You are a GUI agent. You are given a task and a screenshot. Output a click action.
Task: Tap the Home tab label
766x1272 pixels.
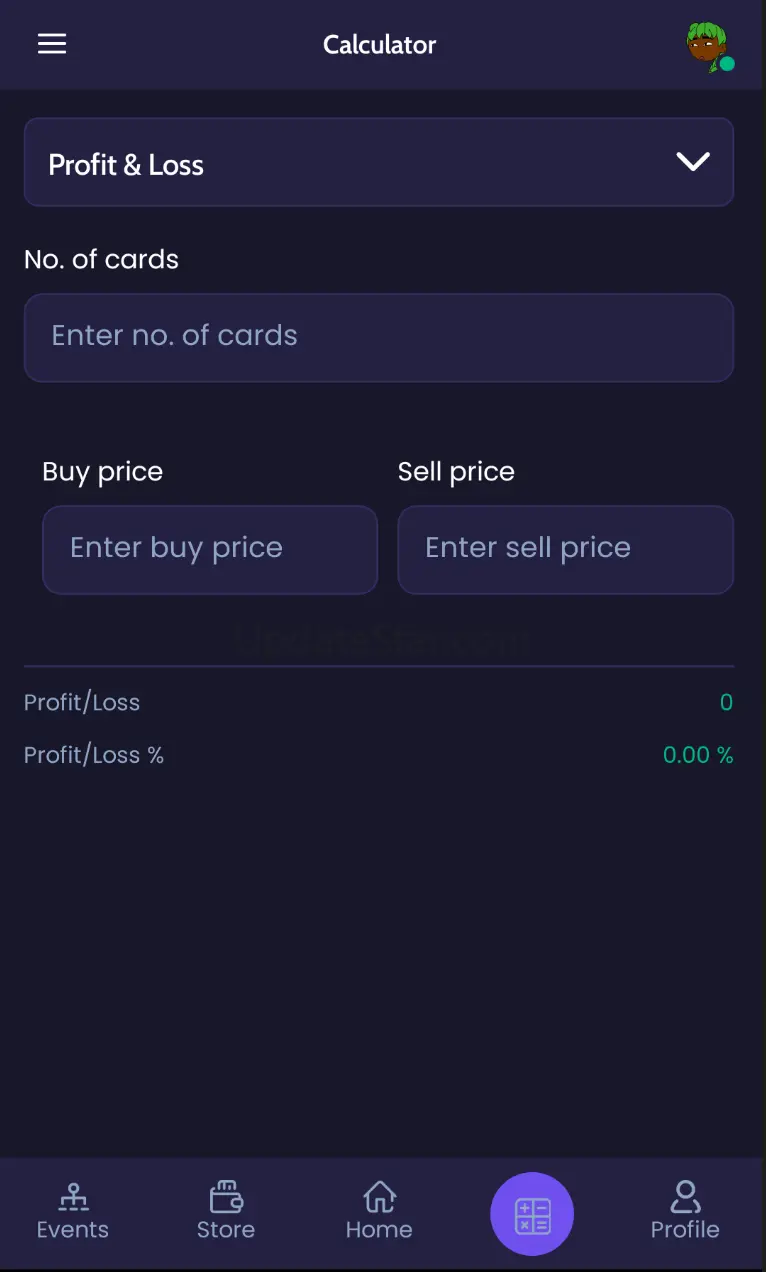coord(379,1230)
